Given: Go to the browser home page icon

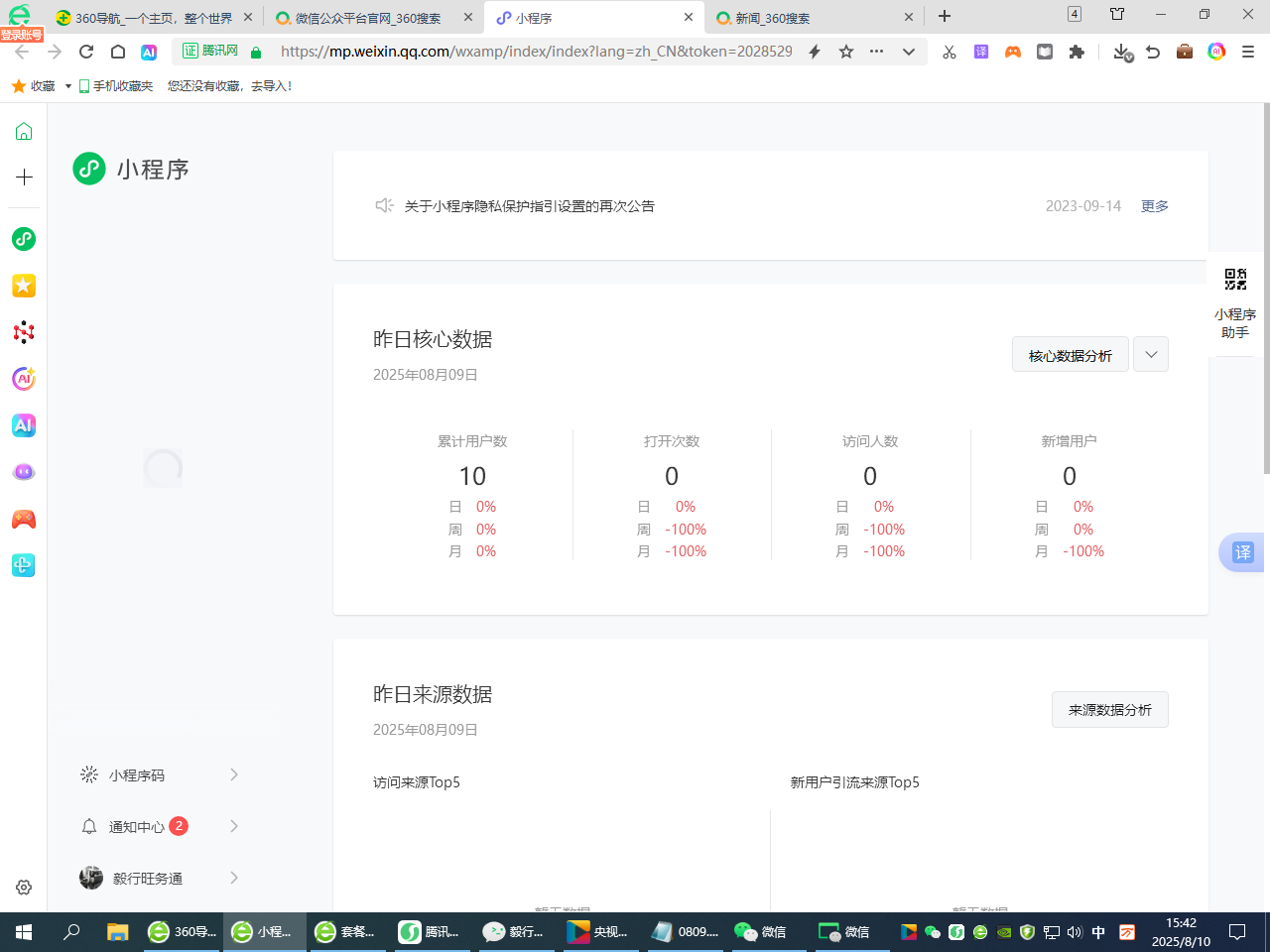Looking at the screenshot, I should (118, 52).
